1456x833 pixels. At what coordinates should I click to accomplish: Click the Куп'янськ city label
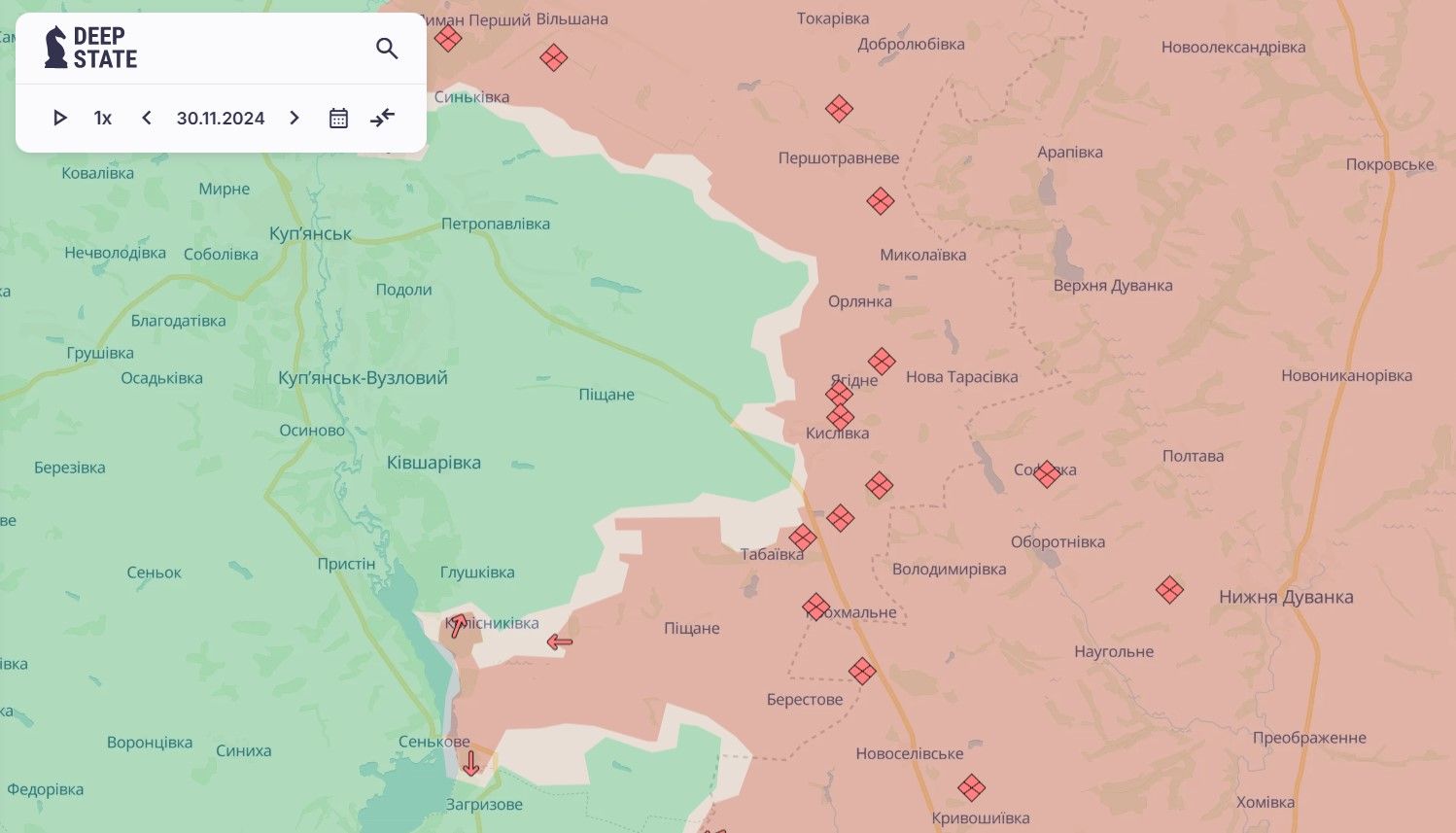pos(310,233)
